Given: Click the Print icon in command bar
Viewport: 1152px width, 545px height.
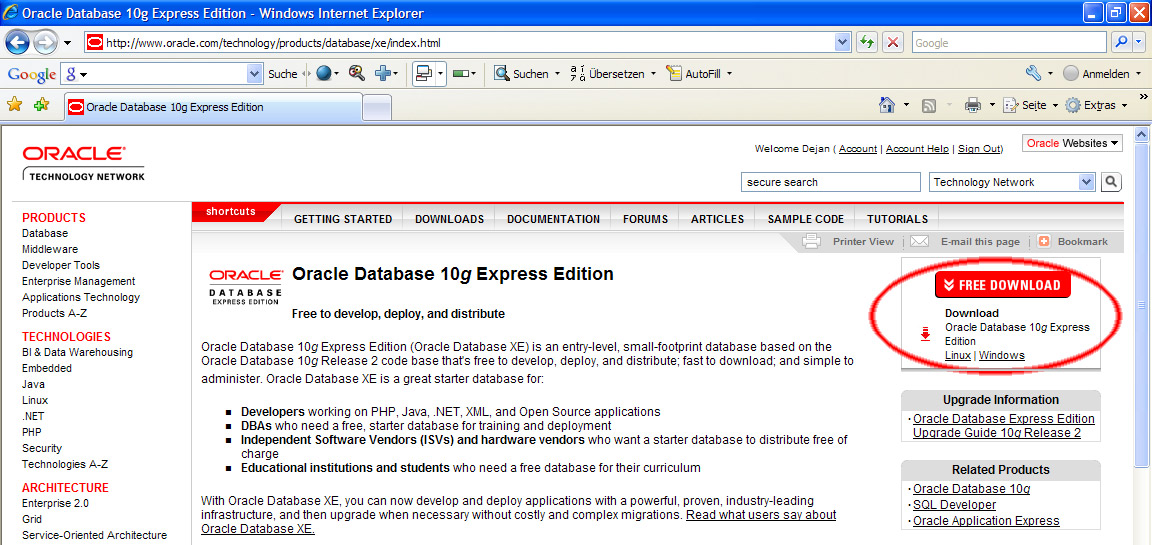Looking at the screenshot, I should point(973,106).
